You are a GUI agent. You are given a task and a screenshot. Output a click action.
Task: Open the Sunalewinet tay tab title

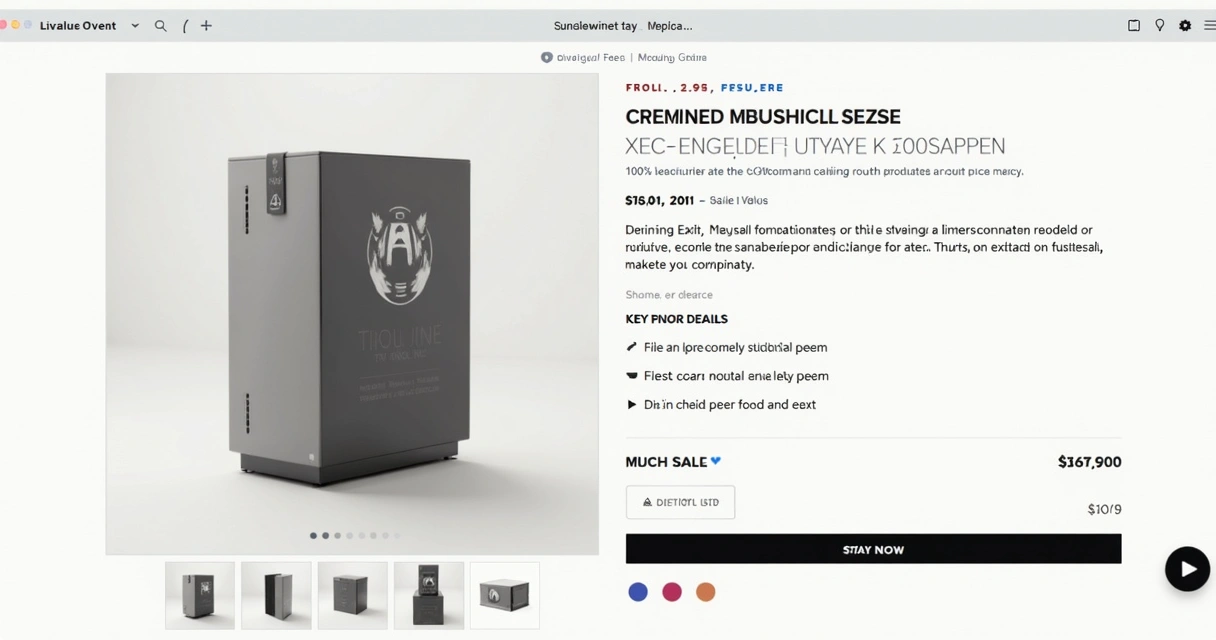pyautogui.click(x=595, y=26)
